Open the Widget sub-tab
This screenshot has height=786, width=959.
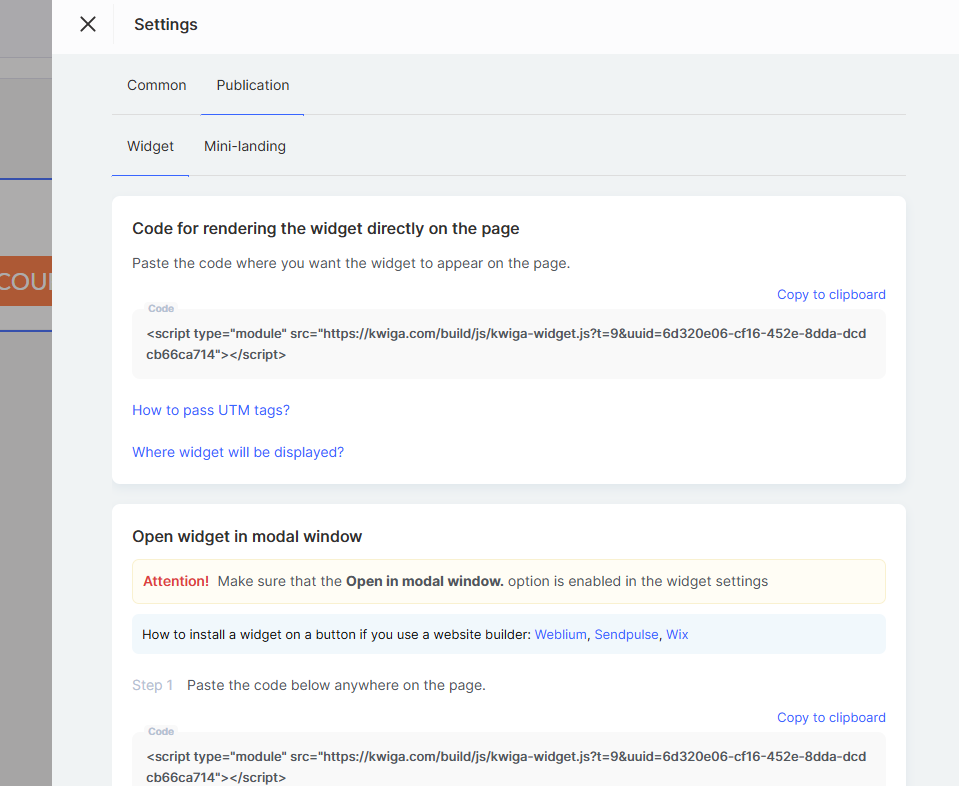pyautogui.click(x=150, y=146)
